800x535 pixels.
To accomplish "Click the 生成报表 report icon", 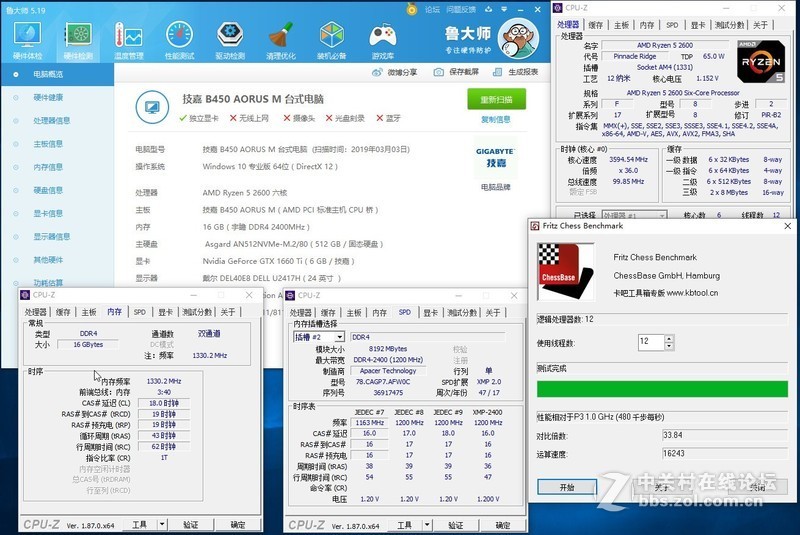I will click(497, 72).
